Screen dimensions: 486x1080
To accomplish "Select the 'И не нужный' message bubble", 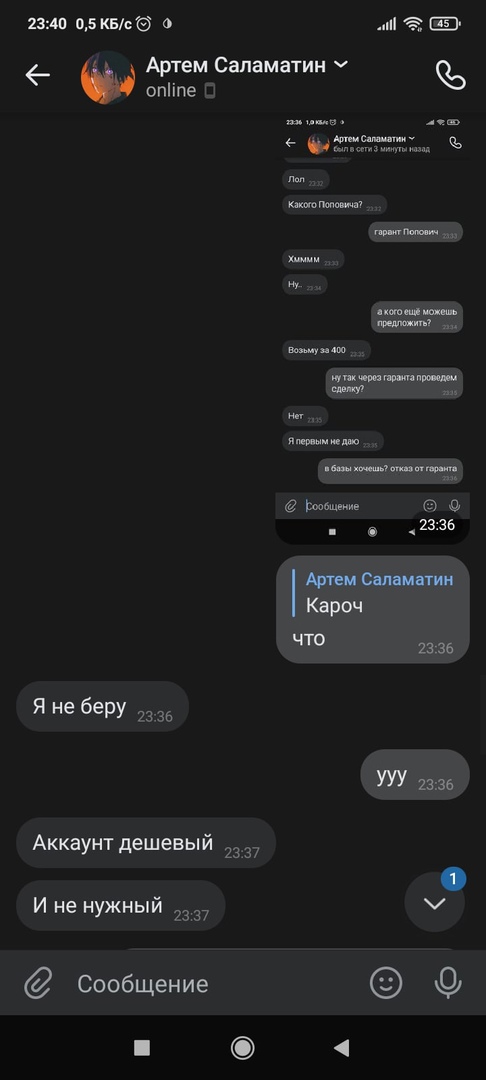I will pos(120,905).
